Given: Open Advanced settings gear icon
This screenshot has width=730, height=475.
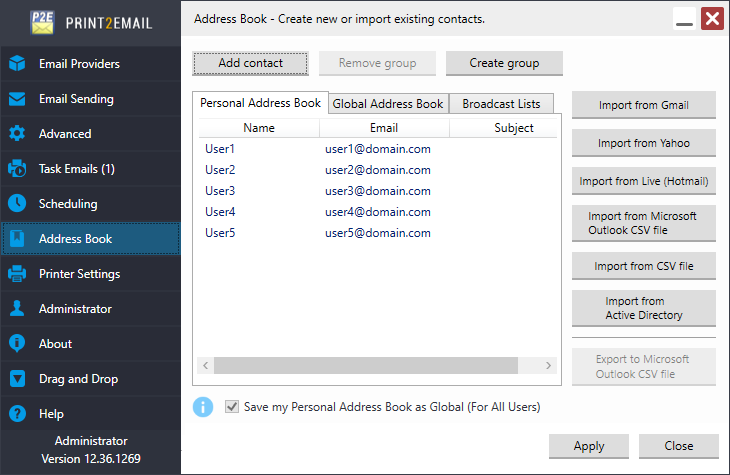Looking at the screenshot, I should click(x=17, y=134).
